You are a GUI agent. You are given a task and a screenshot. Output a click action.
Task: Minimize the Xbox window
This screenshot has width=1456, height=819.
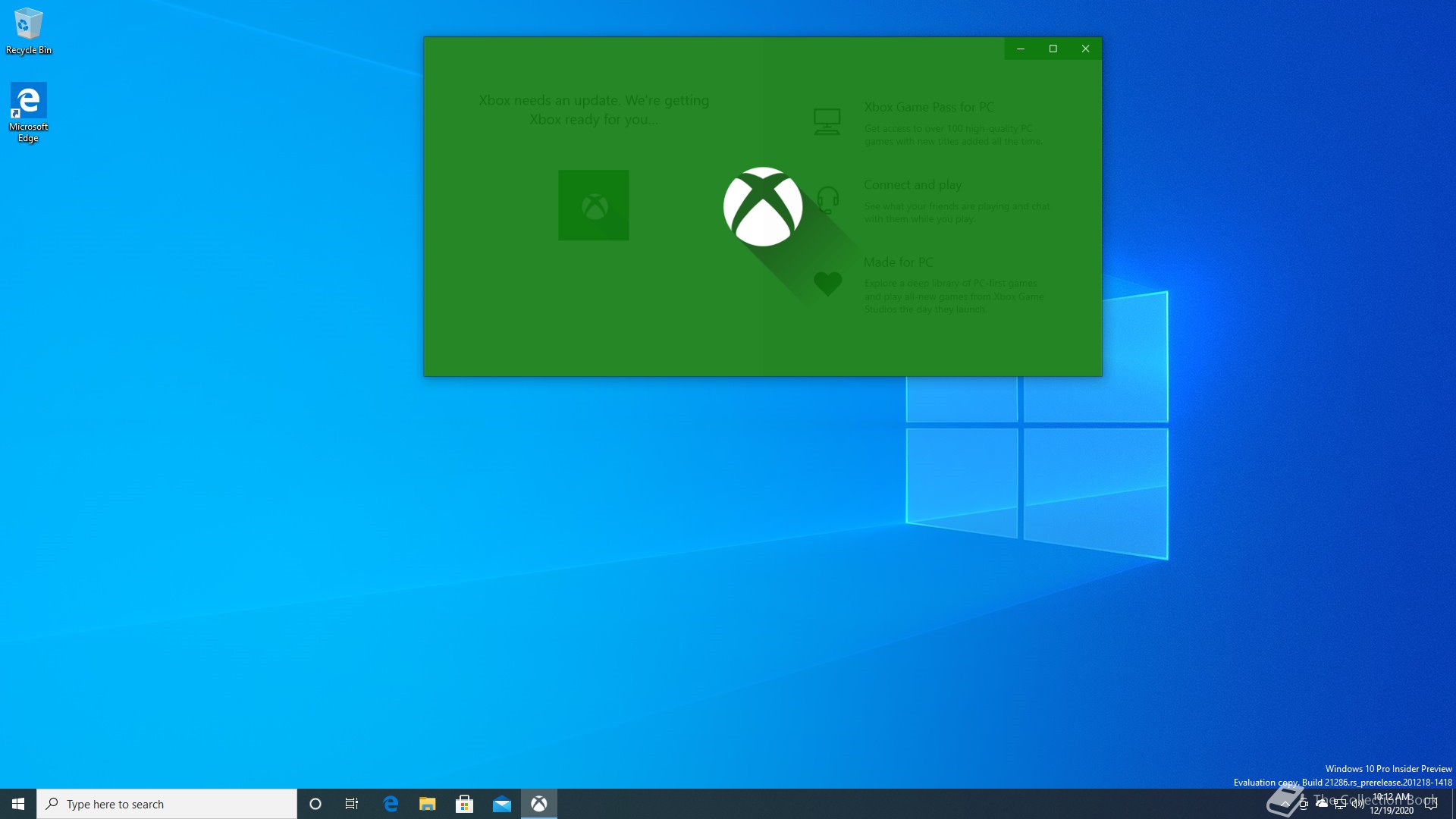pos(1021,49)
